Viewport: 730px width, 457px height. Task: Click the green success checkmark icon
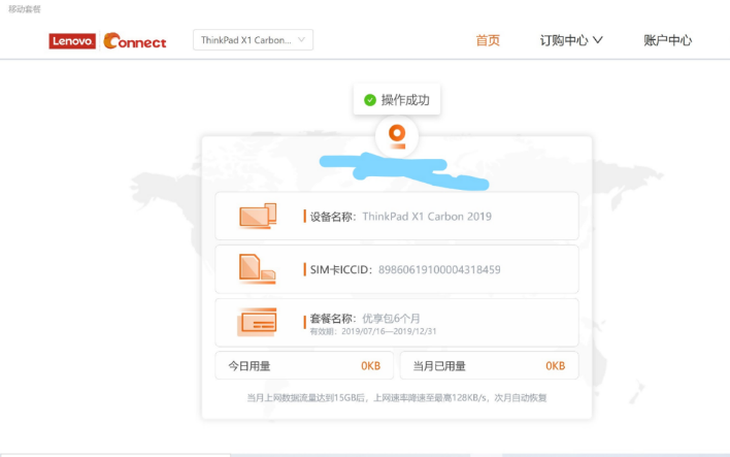[370, 100]
